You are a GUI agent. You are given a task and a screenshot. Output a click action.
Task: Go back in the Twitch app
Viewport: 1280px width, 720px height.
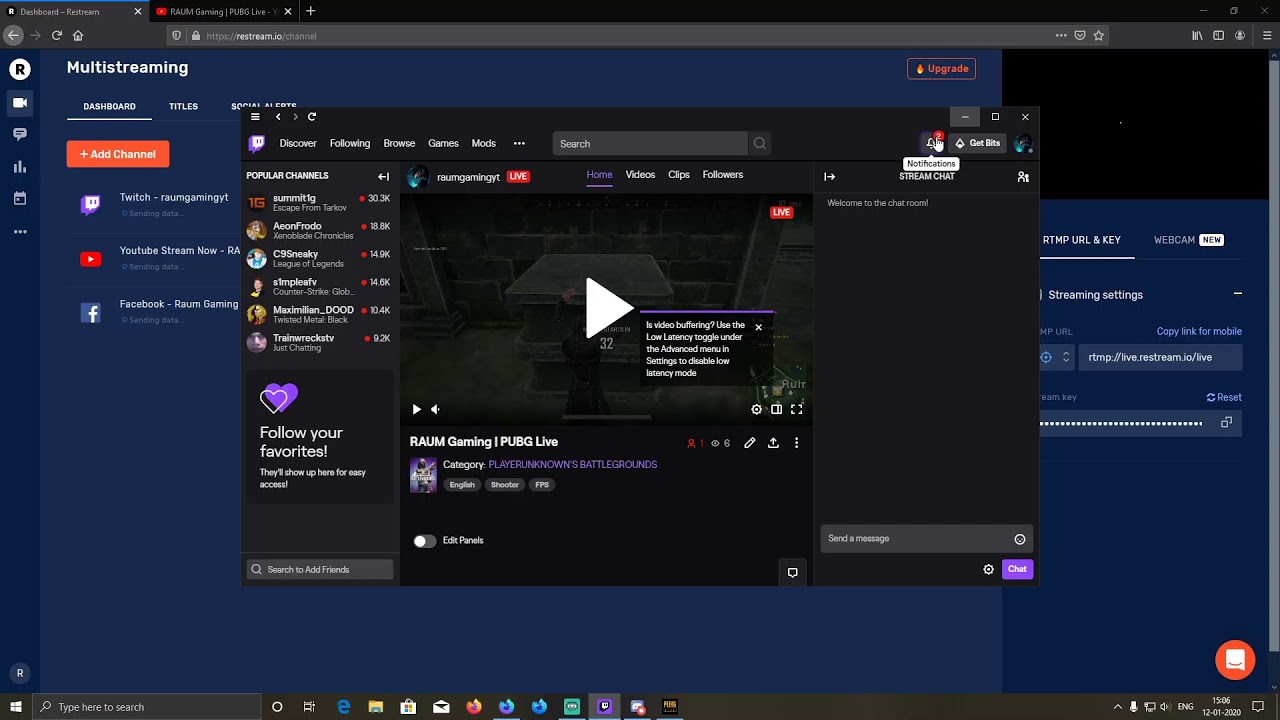point(278,117)
